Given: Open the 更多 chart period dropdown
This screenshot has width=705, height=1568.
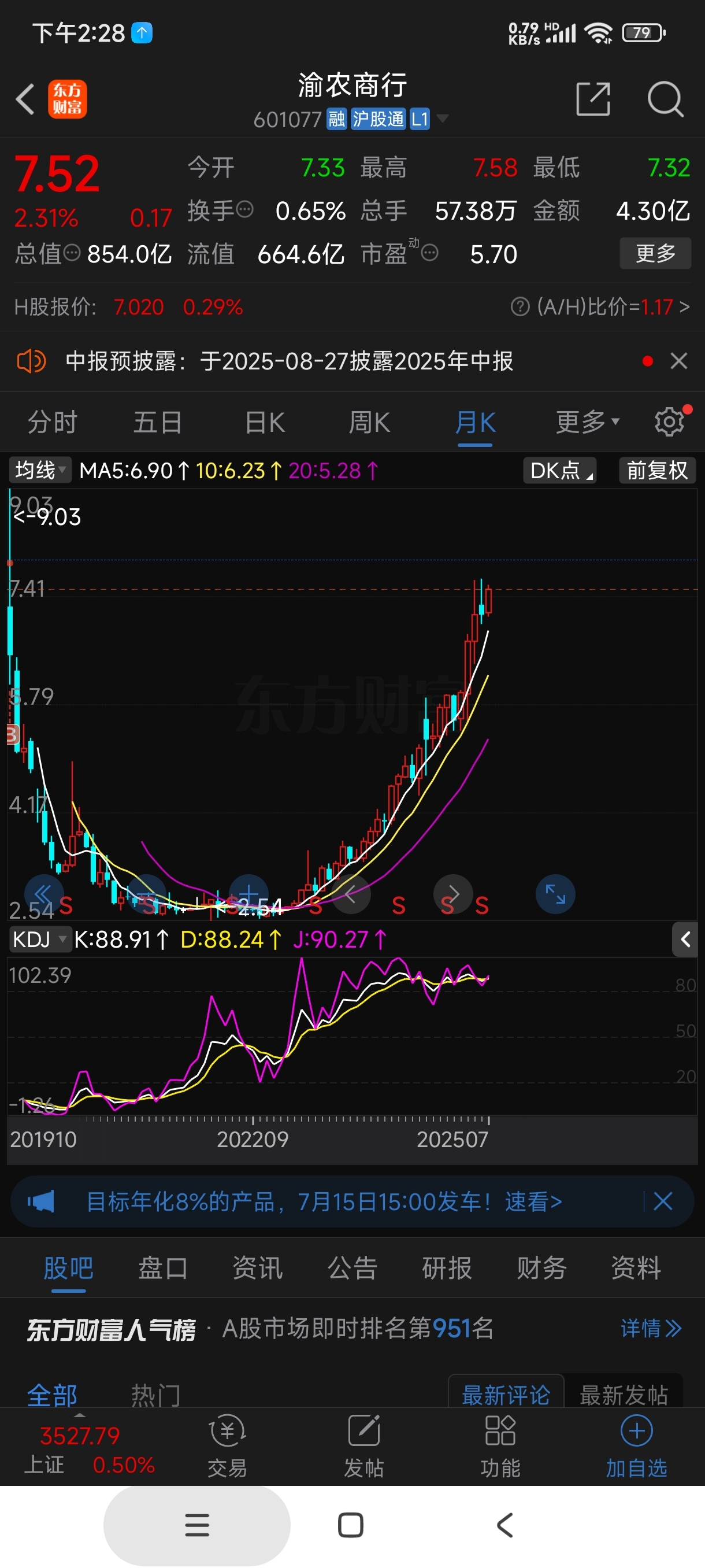Looking at the screenshot, I should [588, 422].
